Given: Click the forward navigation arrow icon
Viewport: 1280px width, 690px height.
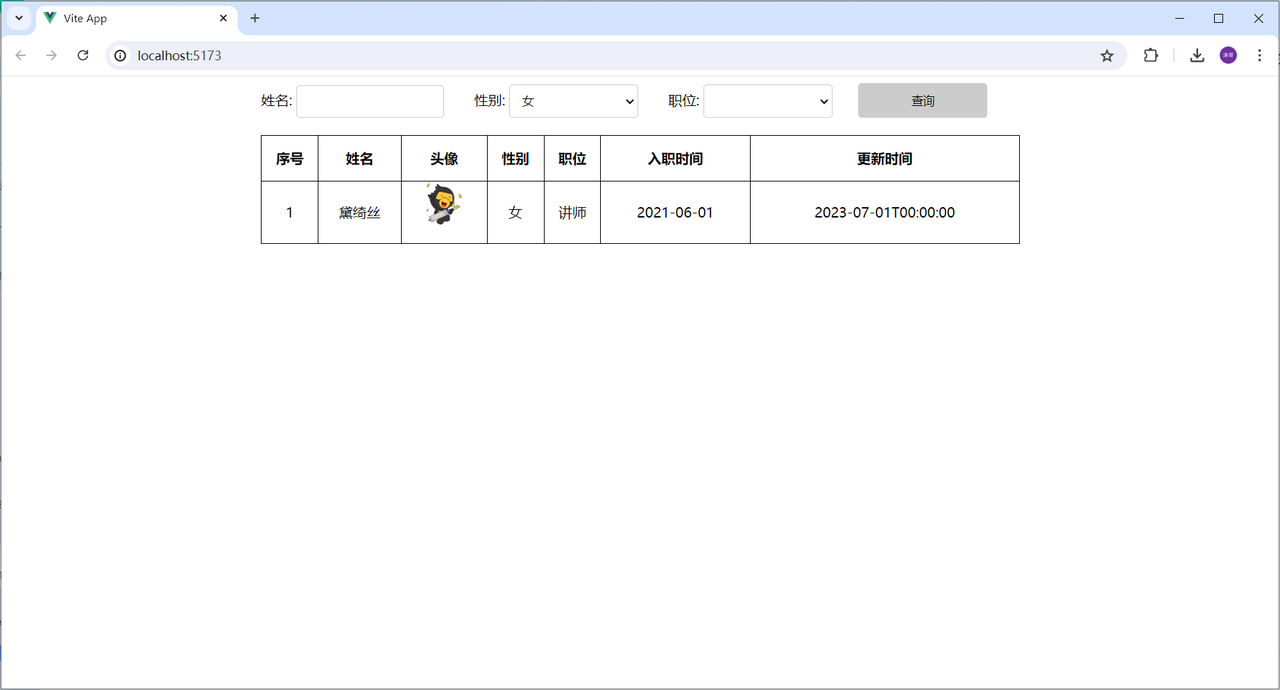Looking at the screenshot, I should click(51, 55).
